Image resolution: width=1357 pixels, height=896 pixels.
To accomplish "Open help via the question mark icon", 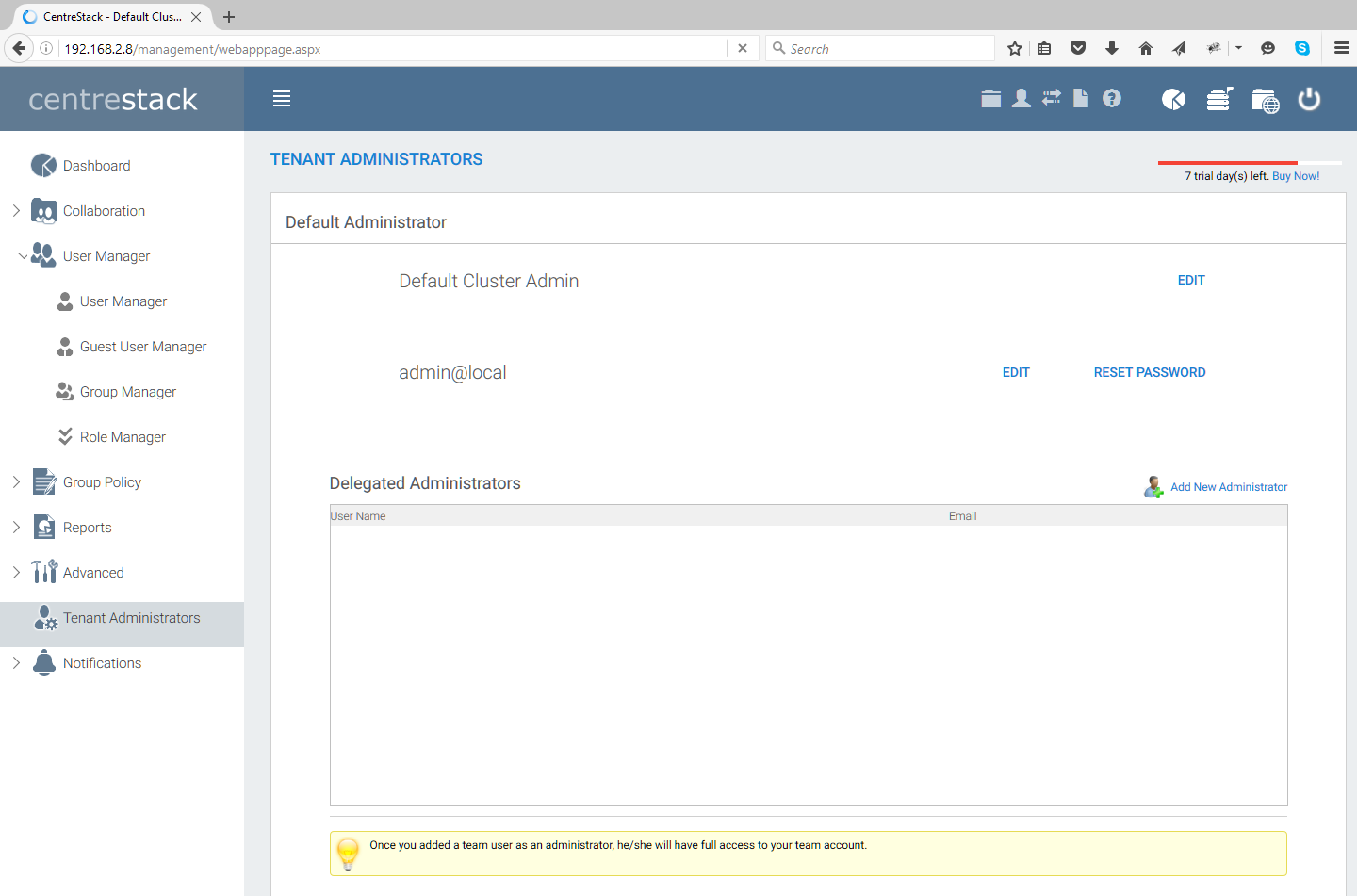I will point(1112,98).
